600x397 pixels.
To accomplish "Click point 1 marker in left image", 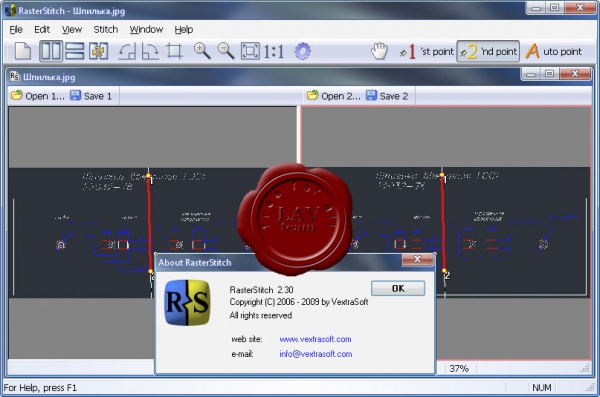I will (x=149, y=176).
